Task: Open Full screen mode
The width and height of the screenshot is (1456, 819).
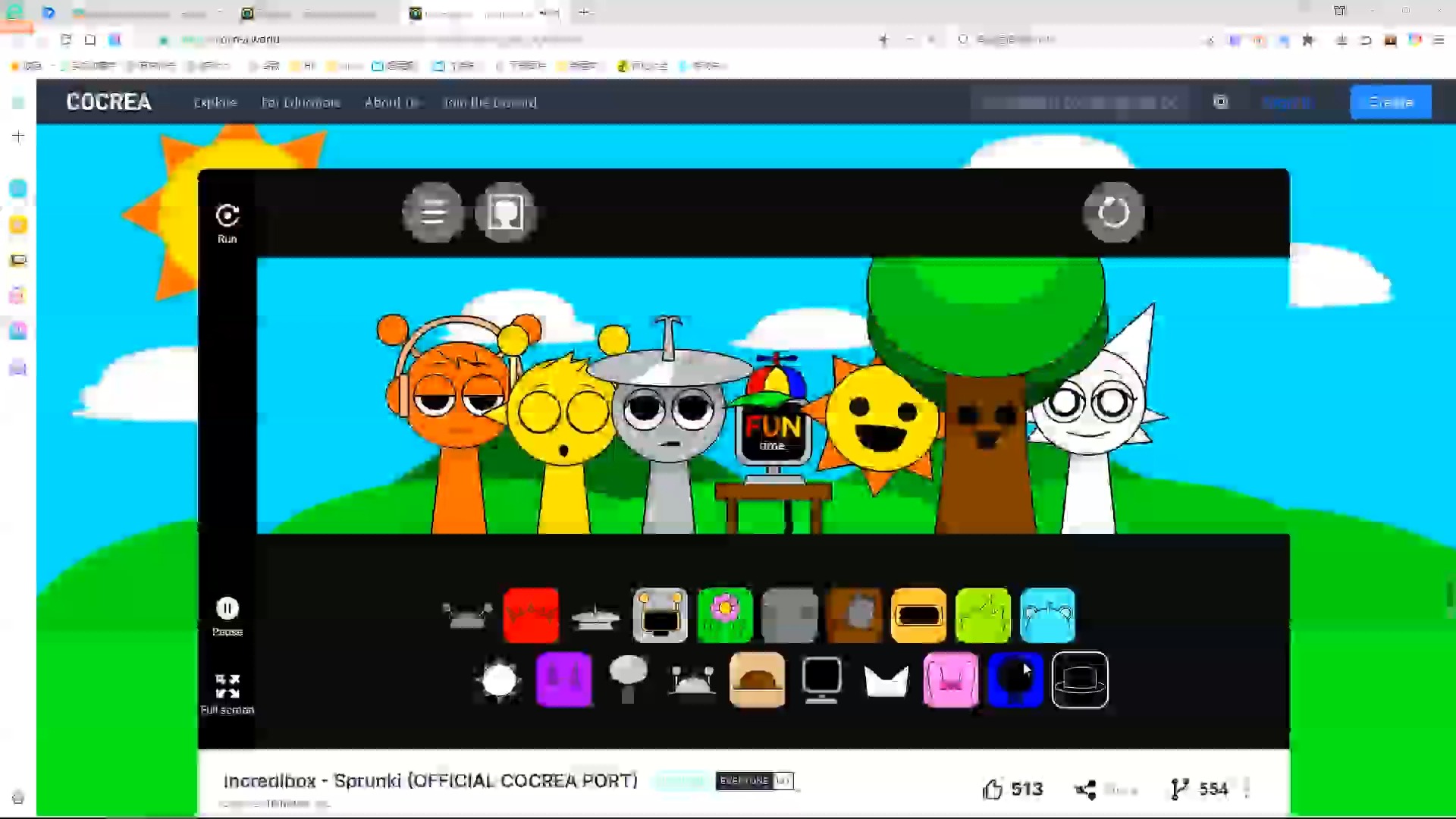Action: click(227, 686)
